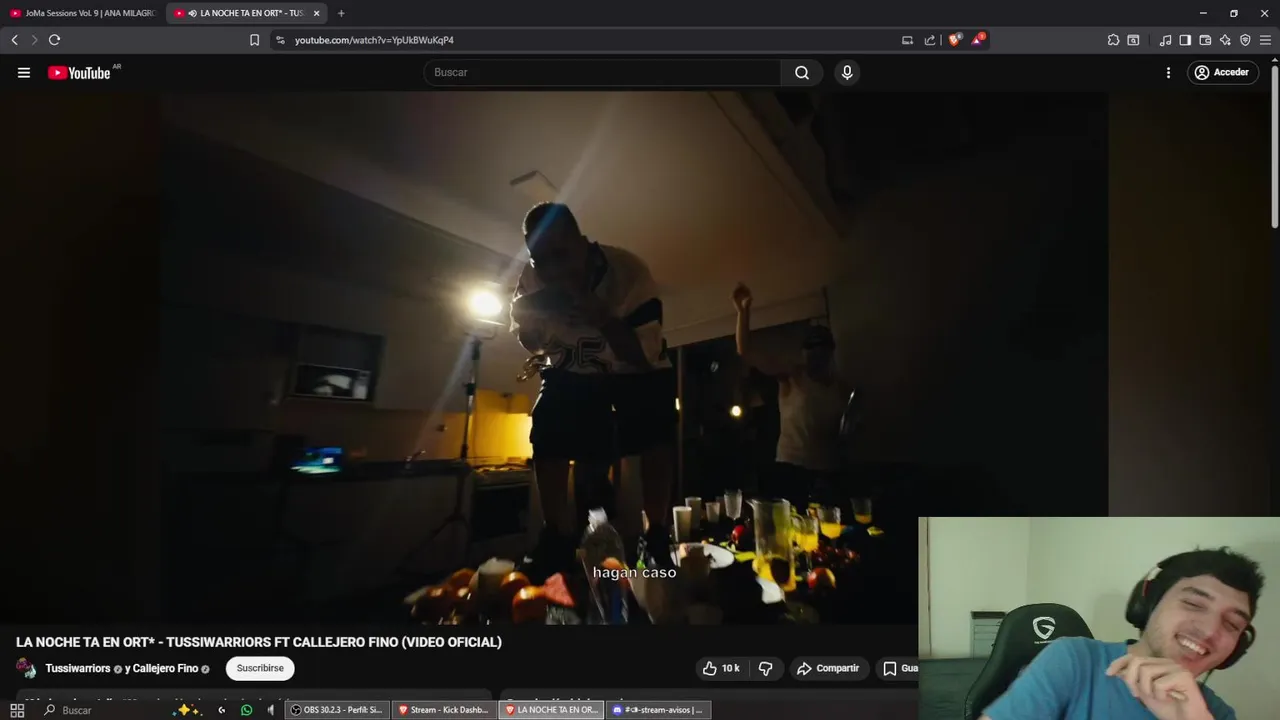Click the taskbar Buscar search box
This screenshot has height=720, width=1280.
tap(100, 710)
